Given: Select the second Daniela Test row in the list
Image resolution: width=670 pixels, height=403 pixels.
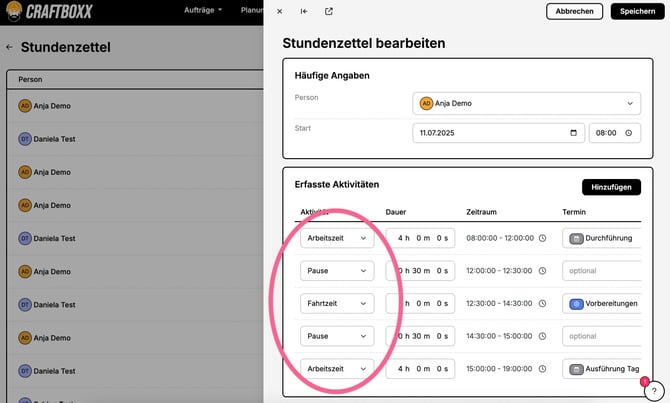Looking at the screenshot, I should tap(135, 238).
